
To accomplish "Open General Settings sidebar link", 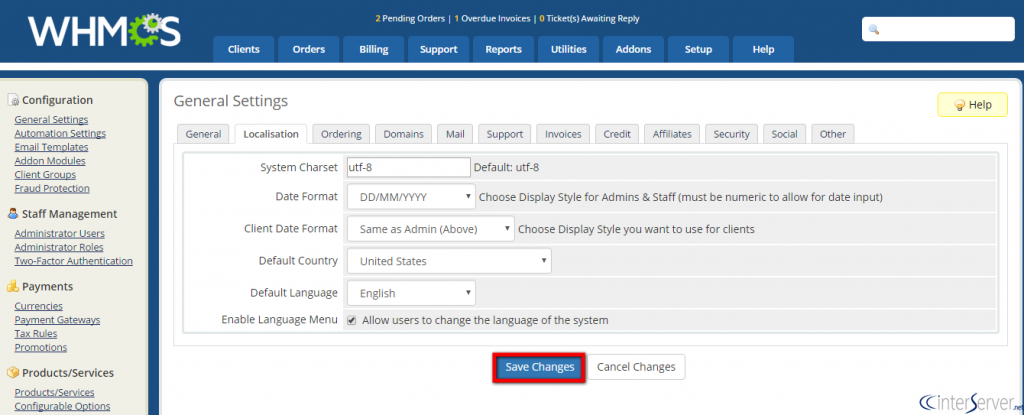I will pyautogui.click(x=51, y=120).
